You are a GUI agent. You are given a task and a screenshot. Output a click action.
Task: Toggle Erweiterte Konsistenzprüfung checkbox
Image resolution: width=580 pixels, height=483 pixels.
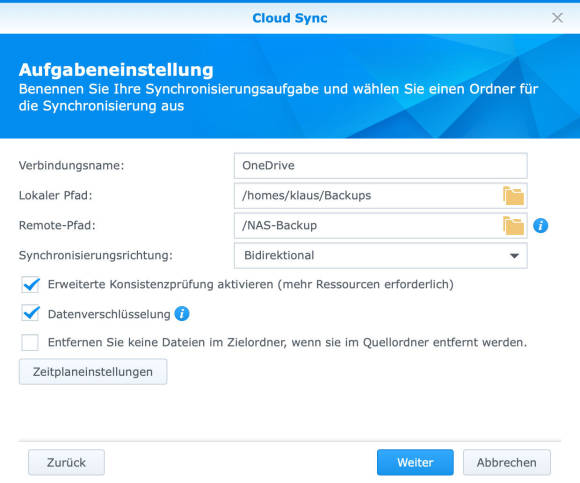[30, 285]
